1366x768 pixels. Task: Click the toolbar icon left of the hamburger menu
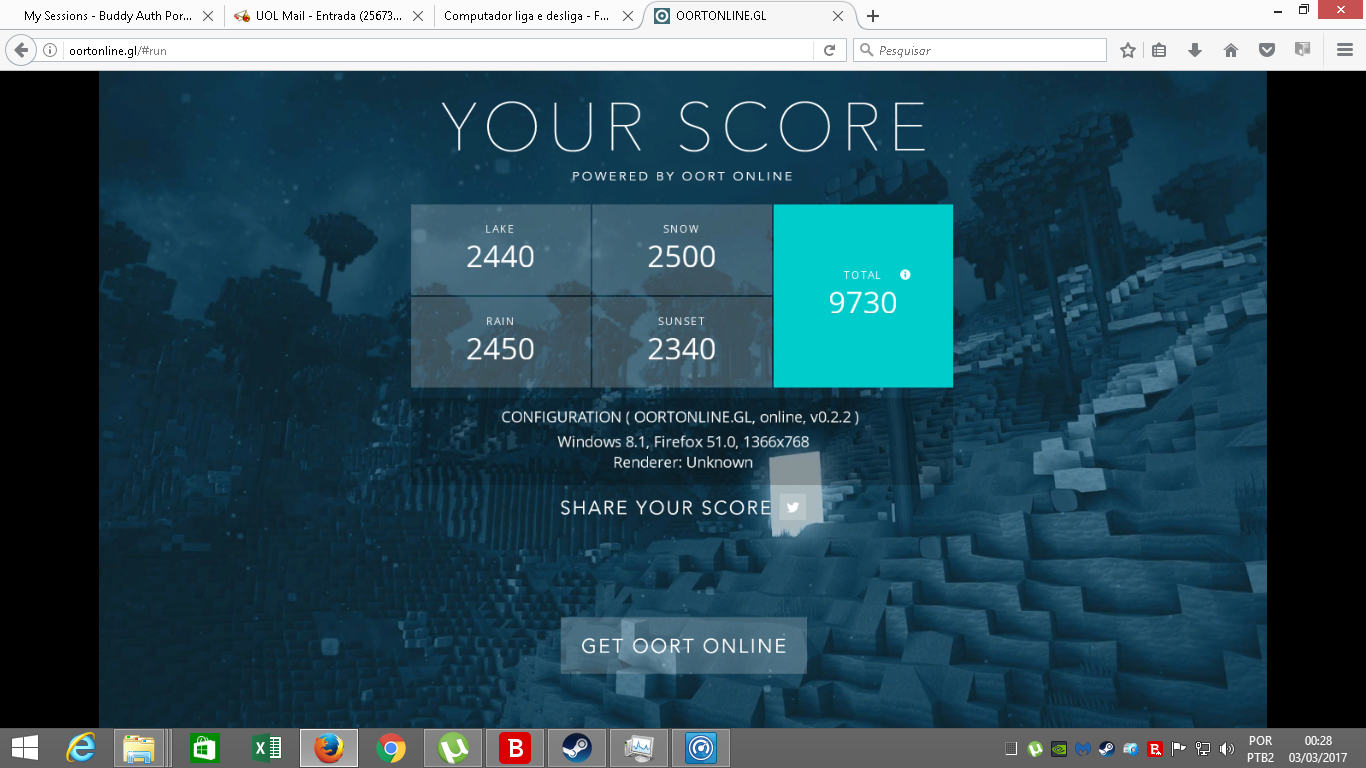point(1302,50)
